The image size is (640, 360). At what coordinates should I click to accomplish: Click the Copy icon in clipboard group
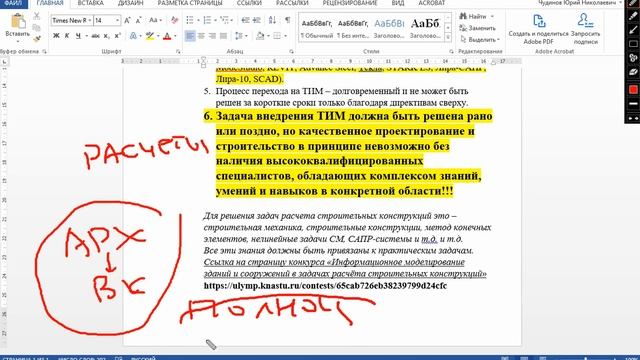coord(37,28)
